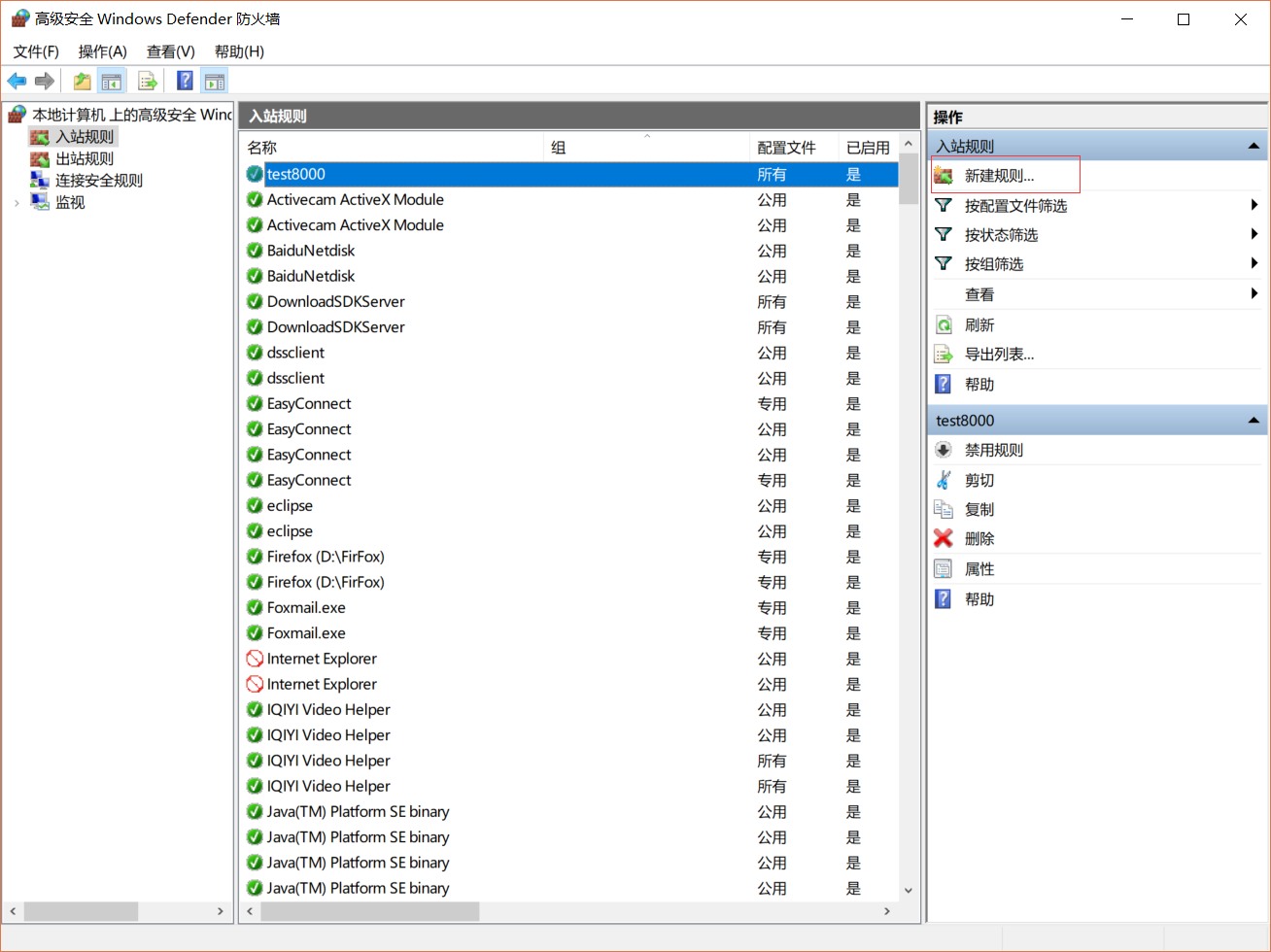
Task: Click the 出站规则 tree node icon
Action: (x=39, y=158)
